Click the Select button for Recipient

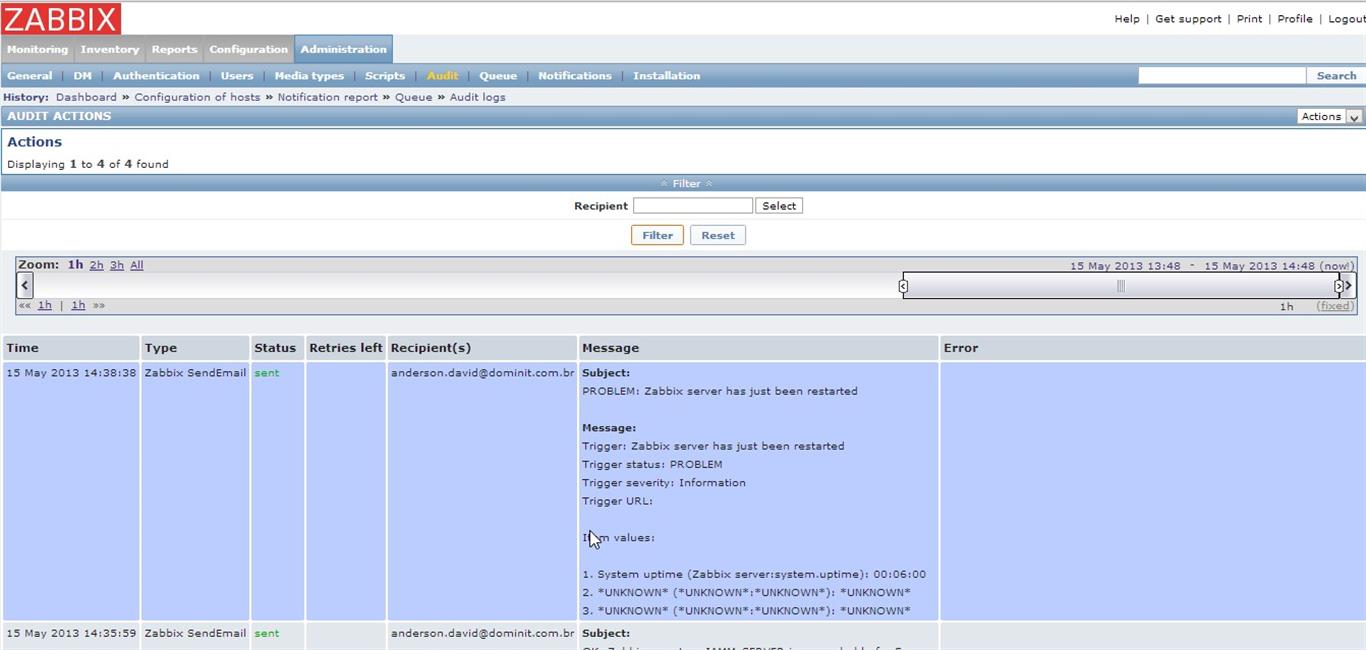(x=779, y=206)
